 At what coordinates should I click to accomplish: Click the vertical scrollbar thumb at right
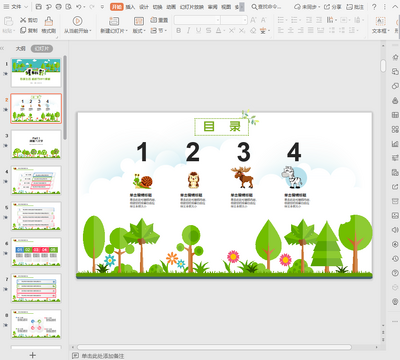tap(383, 66)
